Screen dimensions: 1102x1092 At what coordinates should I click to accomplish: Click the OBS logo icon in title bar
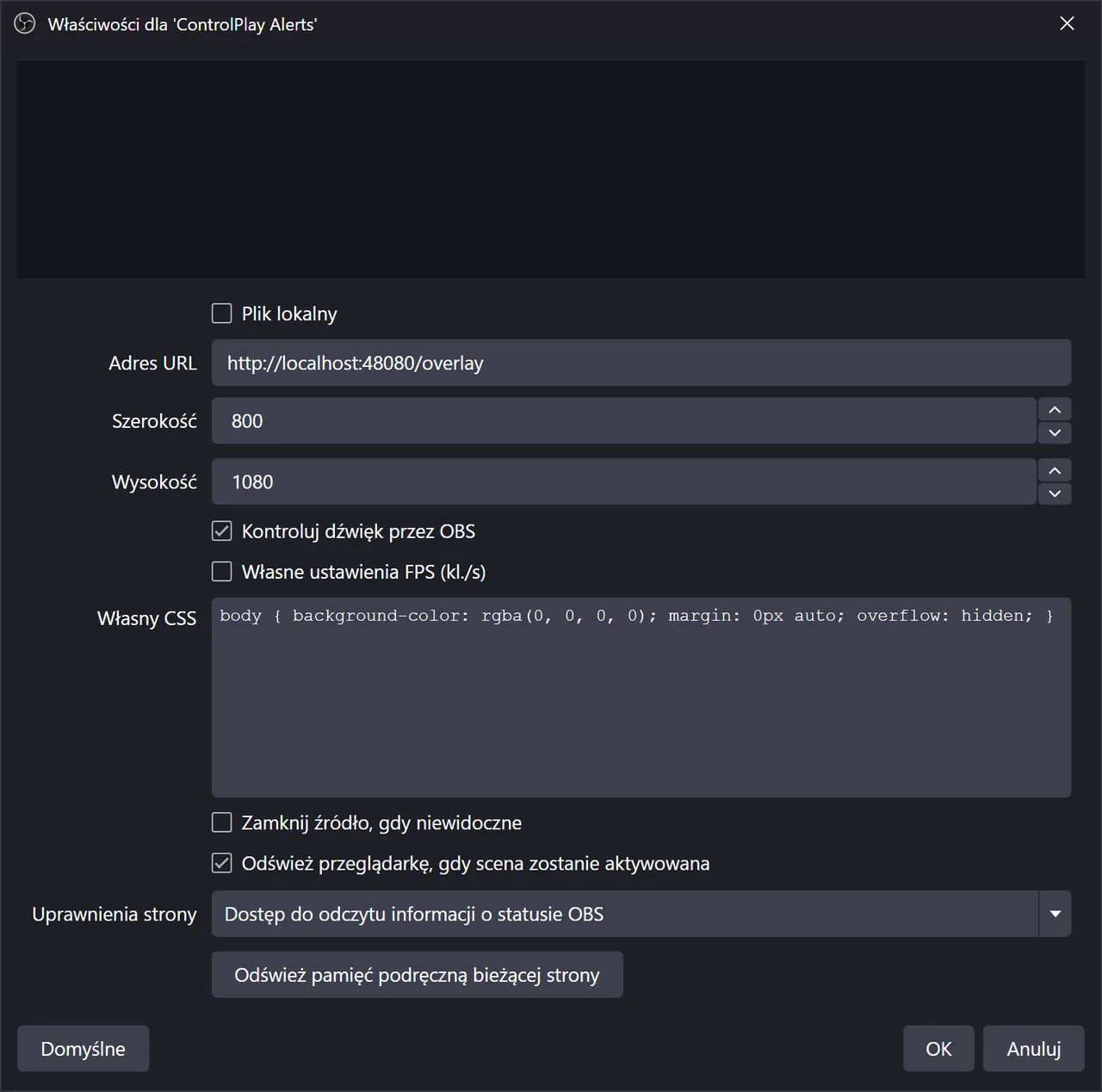point(25,24)
